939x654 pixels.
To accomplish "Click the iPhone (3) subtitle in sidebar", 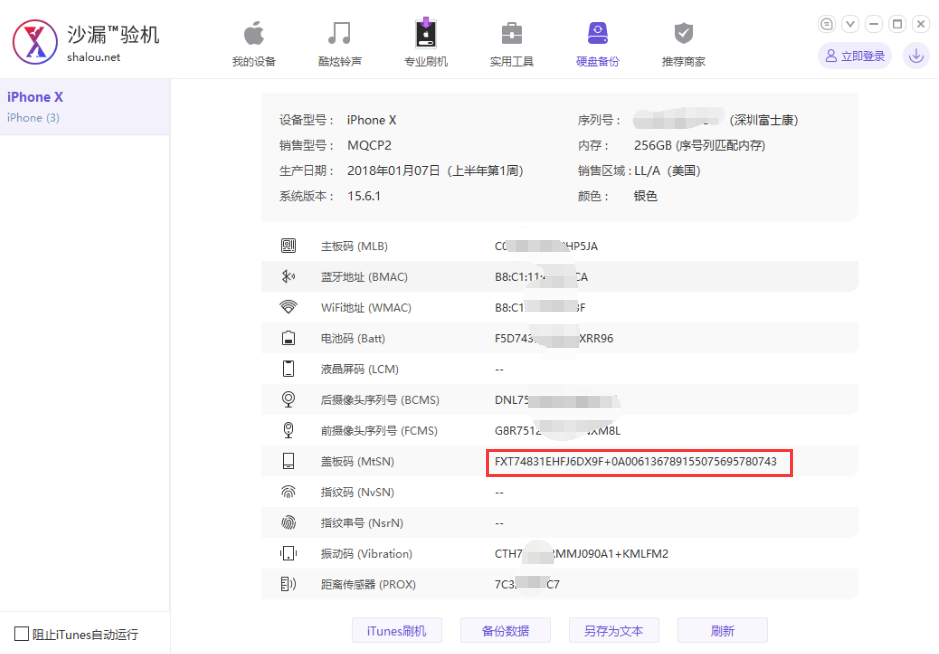I will pyautogui.click(x=34, y=117).
